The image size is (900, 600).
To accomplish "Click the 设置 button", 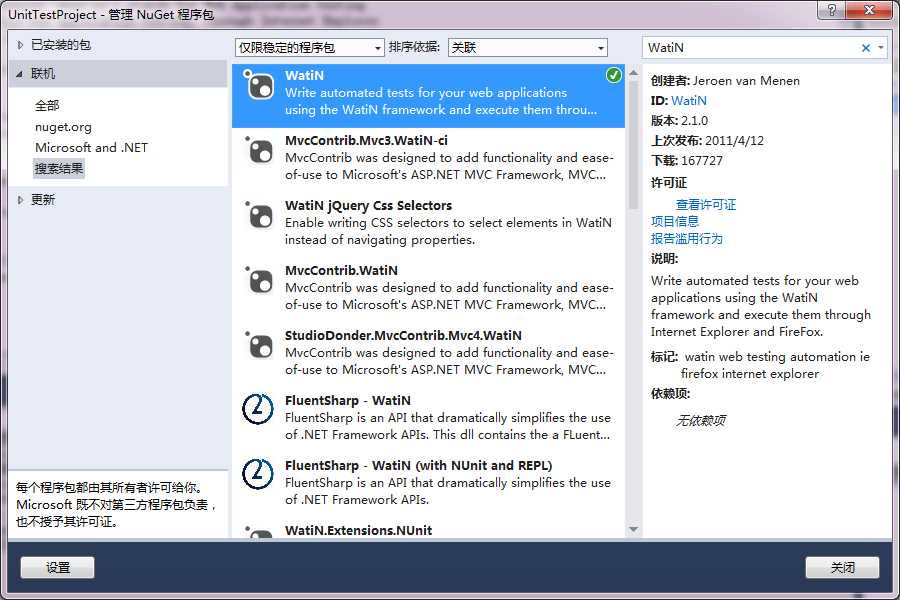I will (57, 568).
